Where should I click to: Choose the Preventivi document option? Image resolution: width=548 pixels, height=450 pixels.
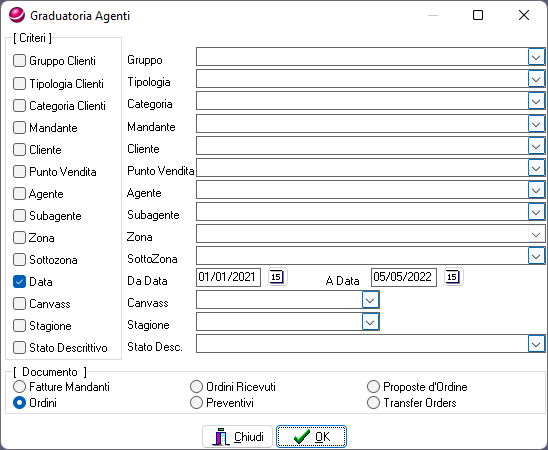(x=196, y=403)
